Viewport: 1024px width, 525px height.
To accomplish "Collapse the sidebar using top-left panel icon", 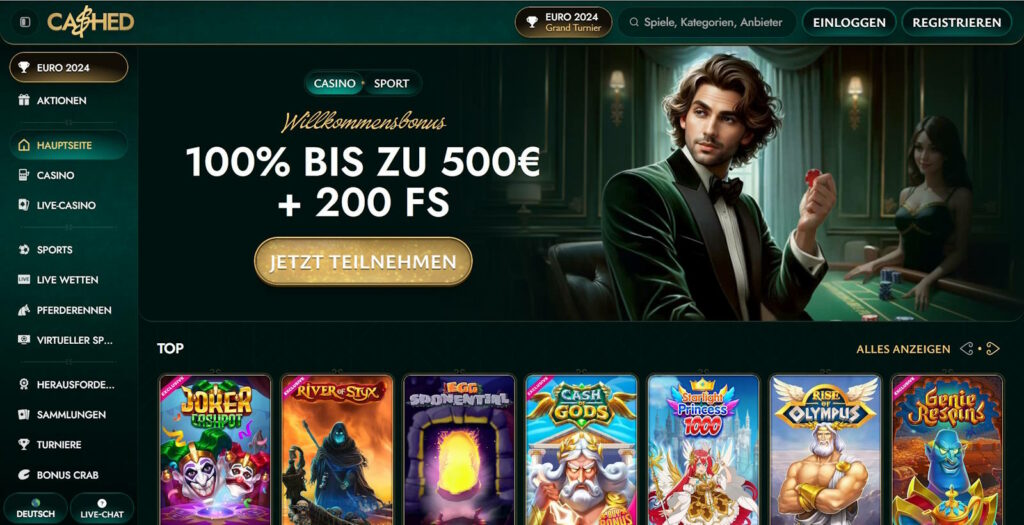I will point(25,22).
